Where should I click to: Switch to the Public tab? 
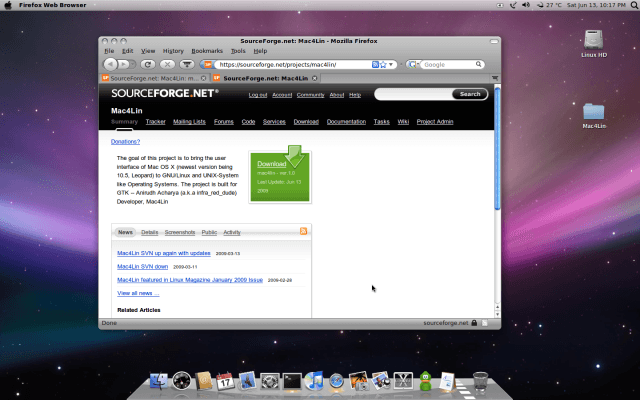209,232
